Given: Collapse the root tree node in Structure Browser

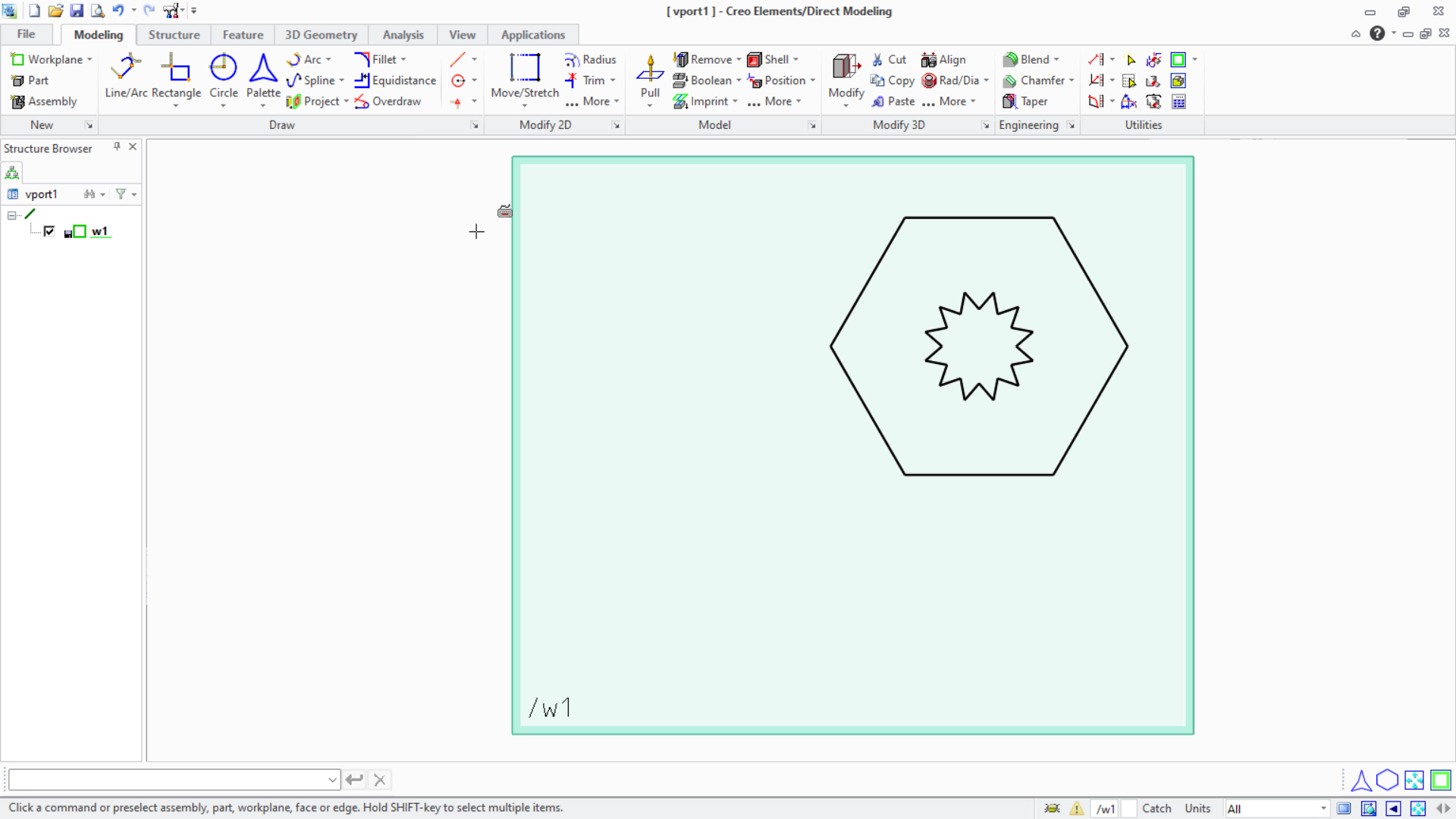Looking at the screenshot, I should click(12, 215).
